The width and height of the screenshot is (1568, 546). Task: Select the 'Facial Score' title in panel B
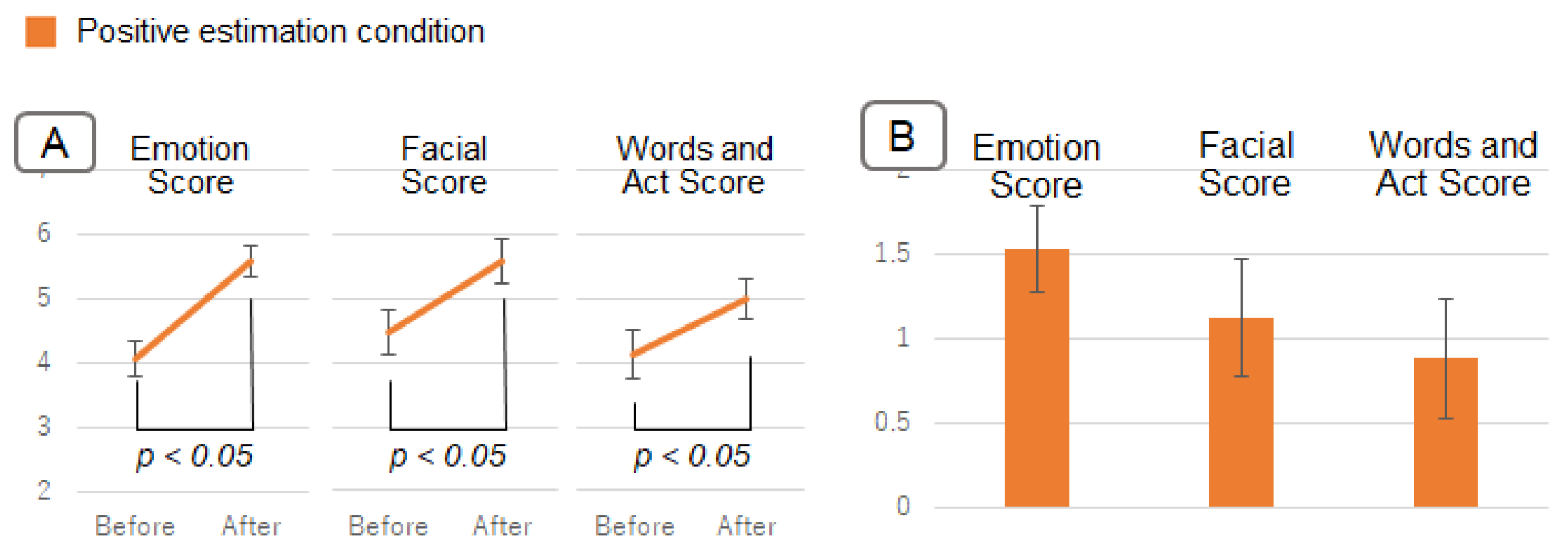pos(1246,164)
